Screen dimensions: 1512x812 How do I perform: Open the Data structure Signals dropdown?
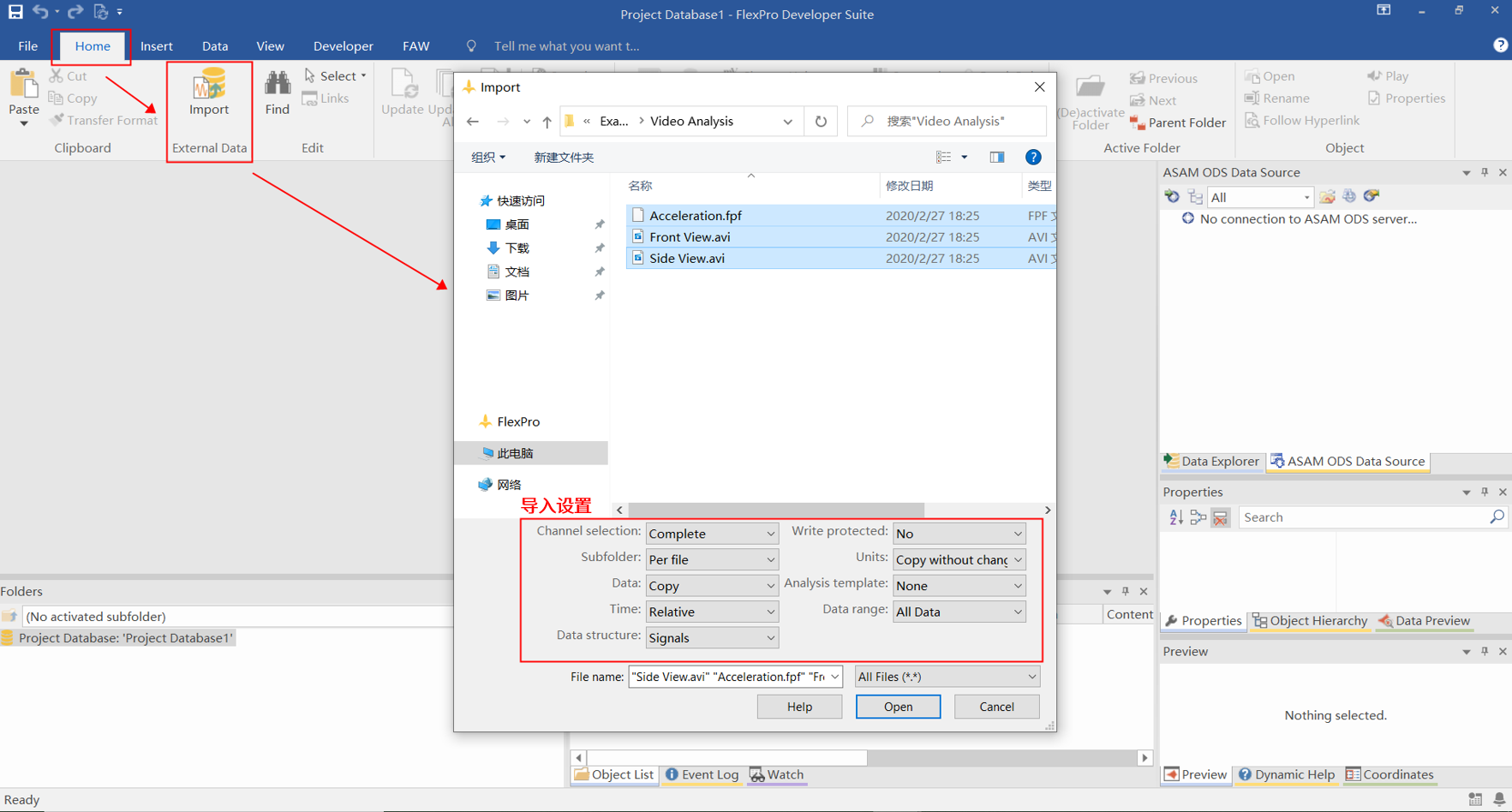pos(712,638)
